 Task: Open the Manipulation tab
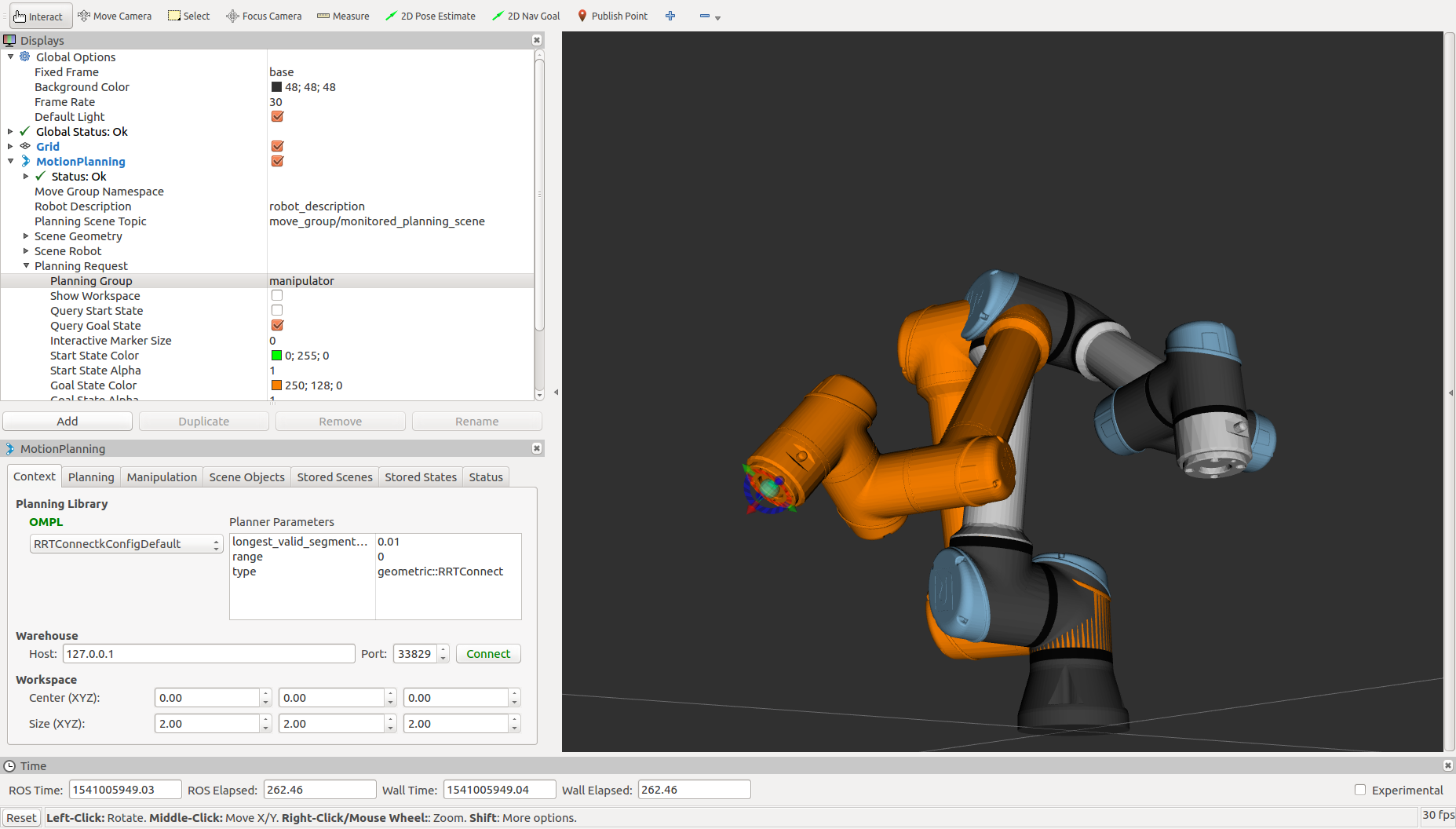tap(162, 477)
